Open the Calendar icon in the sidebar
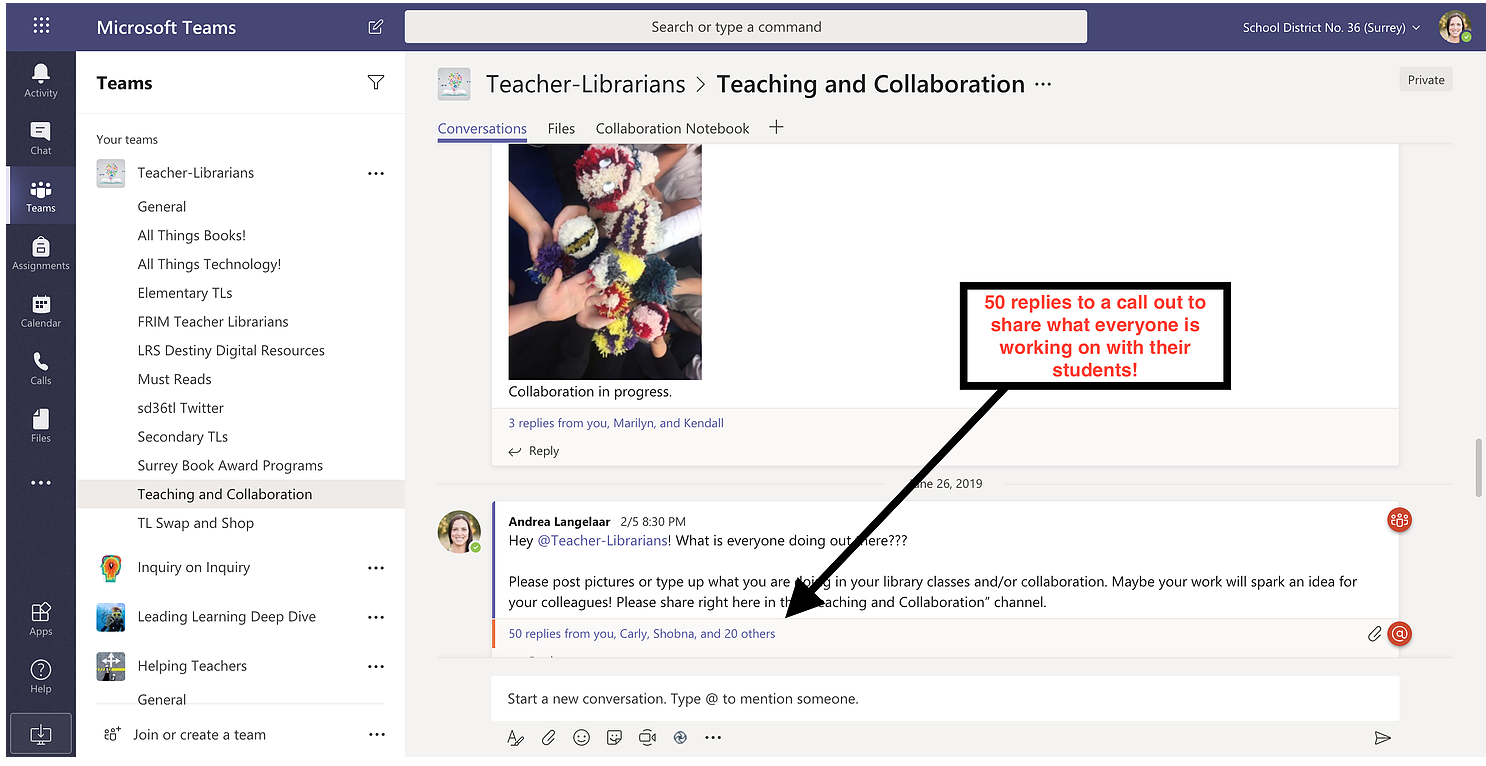 (x=41, y=310)
